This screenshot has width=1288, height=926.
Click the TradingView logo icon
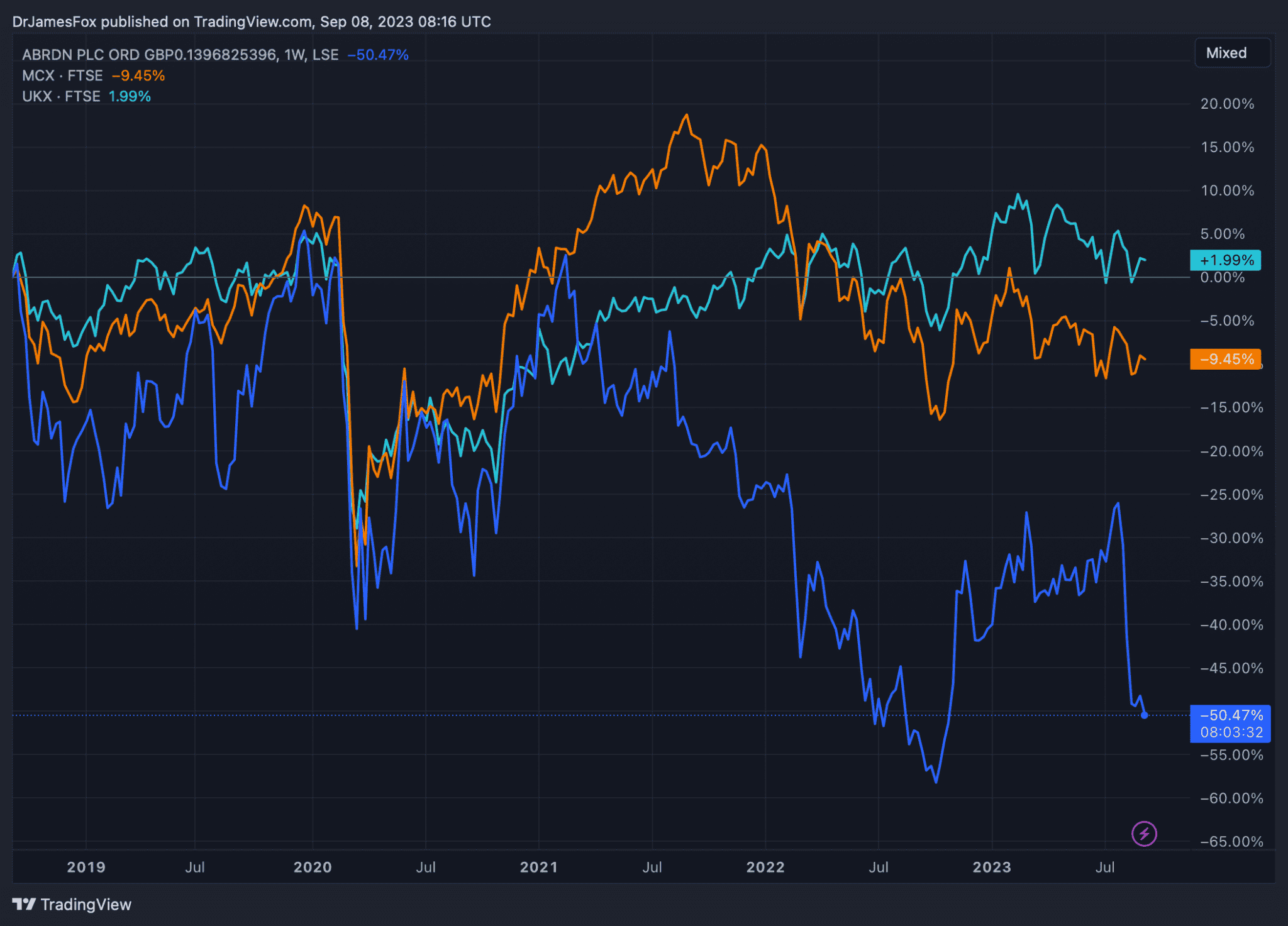(25, 904)
